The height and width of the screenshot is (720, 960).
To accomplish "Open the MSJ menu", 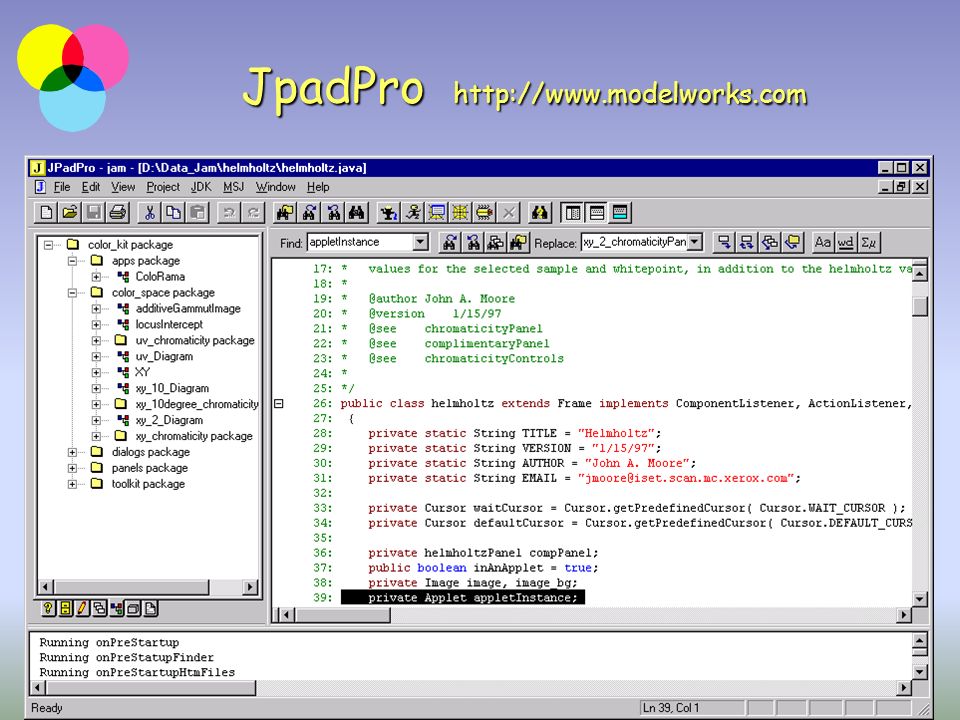I will (233, 187).
